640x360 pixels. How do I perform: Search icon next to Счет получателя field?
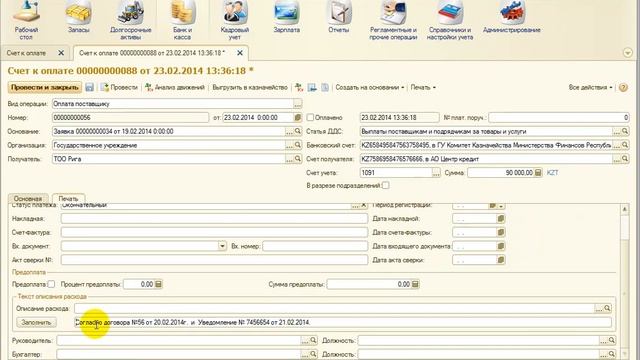625,159
